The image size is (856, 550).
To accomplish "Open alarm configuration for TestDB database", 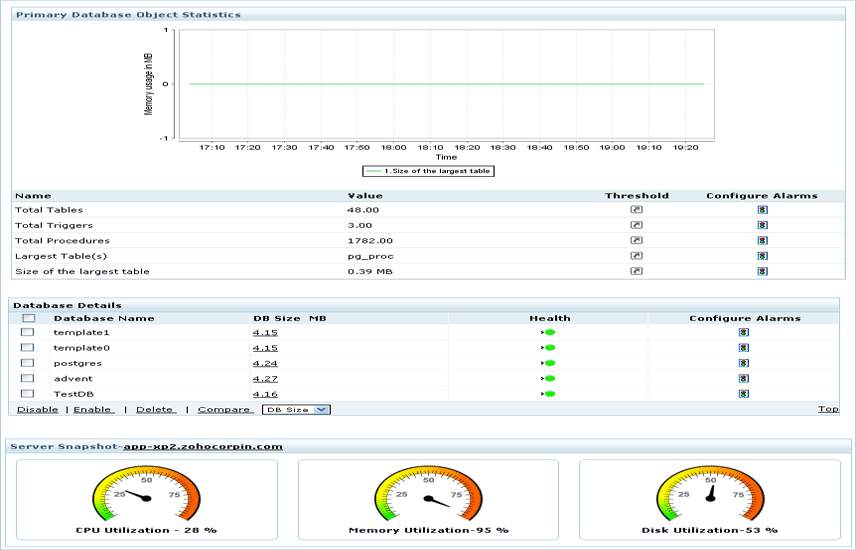I will tap(743, 394).
